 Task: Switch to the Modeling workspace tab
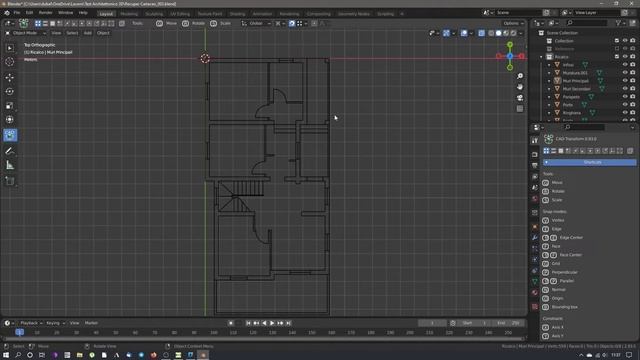(x=129, y=14)
